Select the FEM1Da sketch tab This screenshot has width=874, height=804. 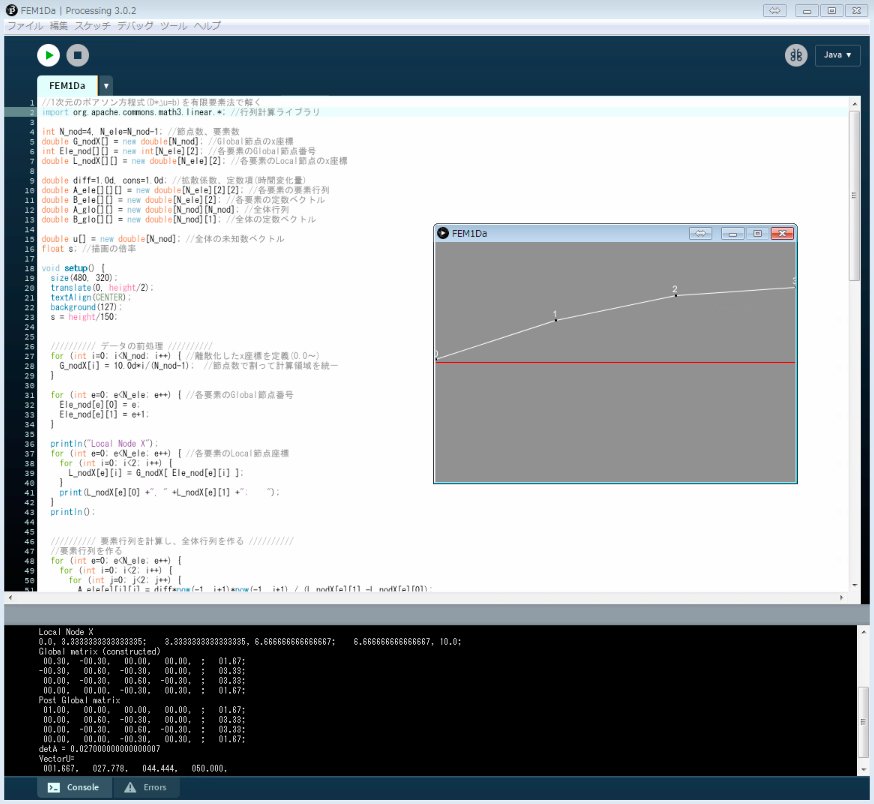(x=67, y=86)
